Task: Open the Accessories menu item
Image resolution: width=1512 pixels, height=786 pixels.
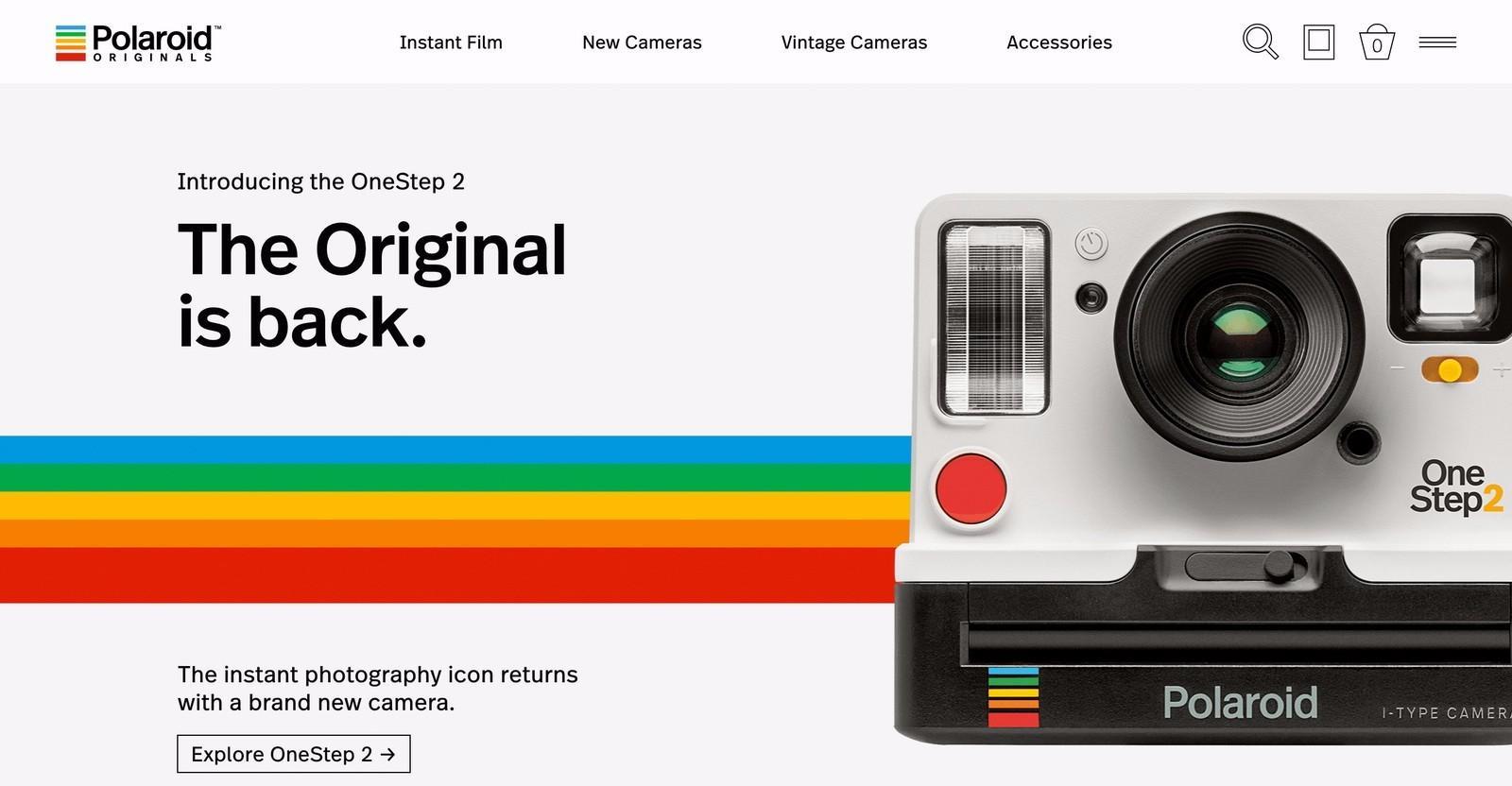Action: (1059, 43)
